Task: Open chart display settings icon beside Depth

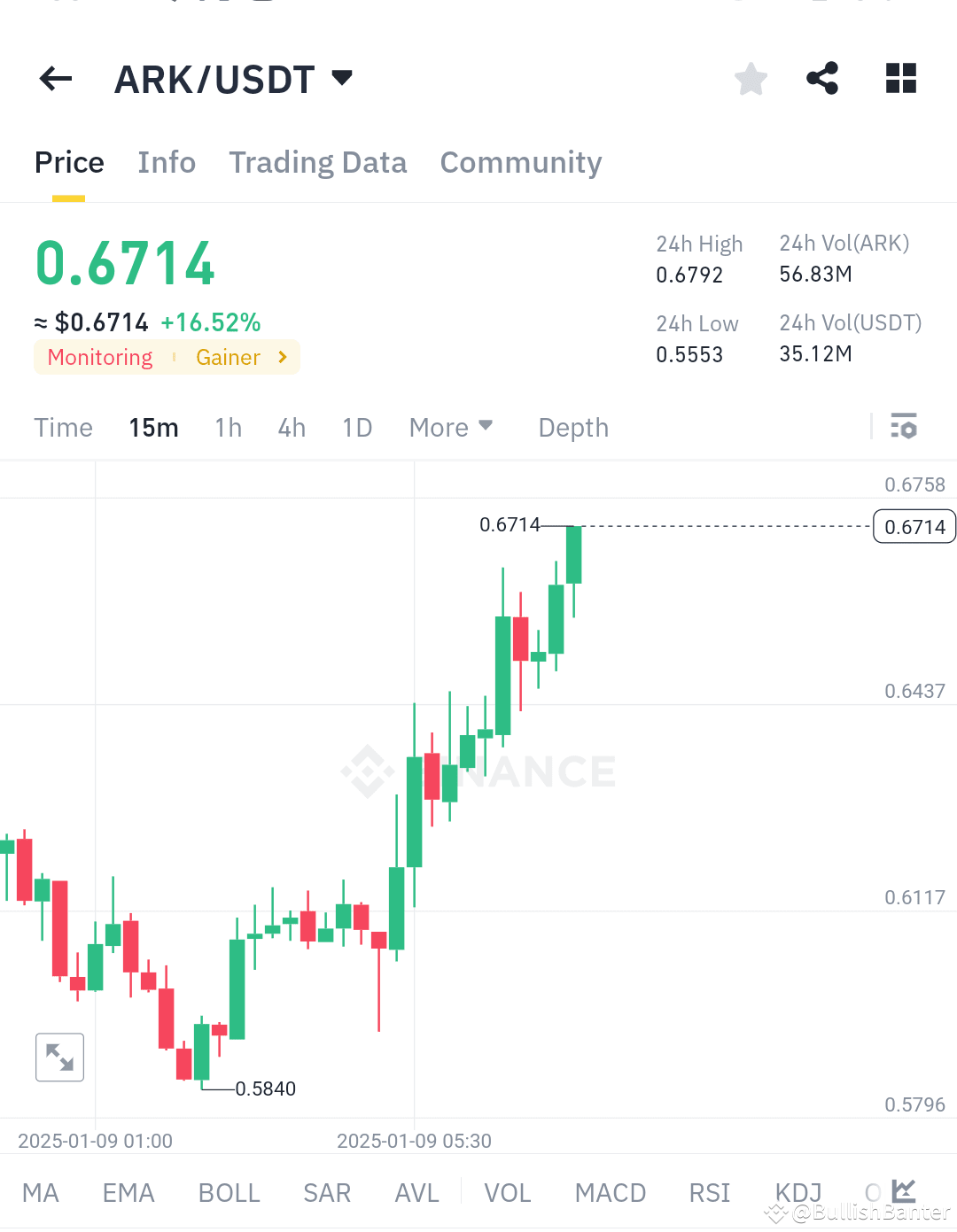Action: point(905,427)
